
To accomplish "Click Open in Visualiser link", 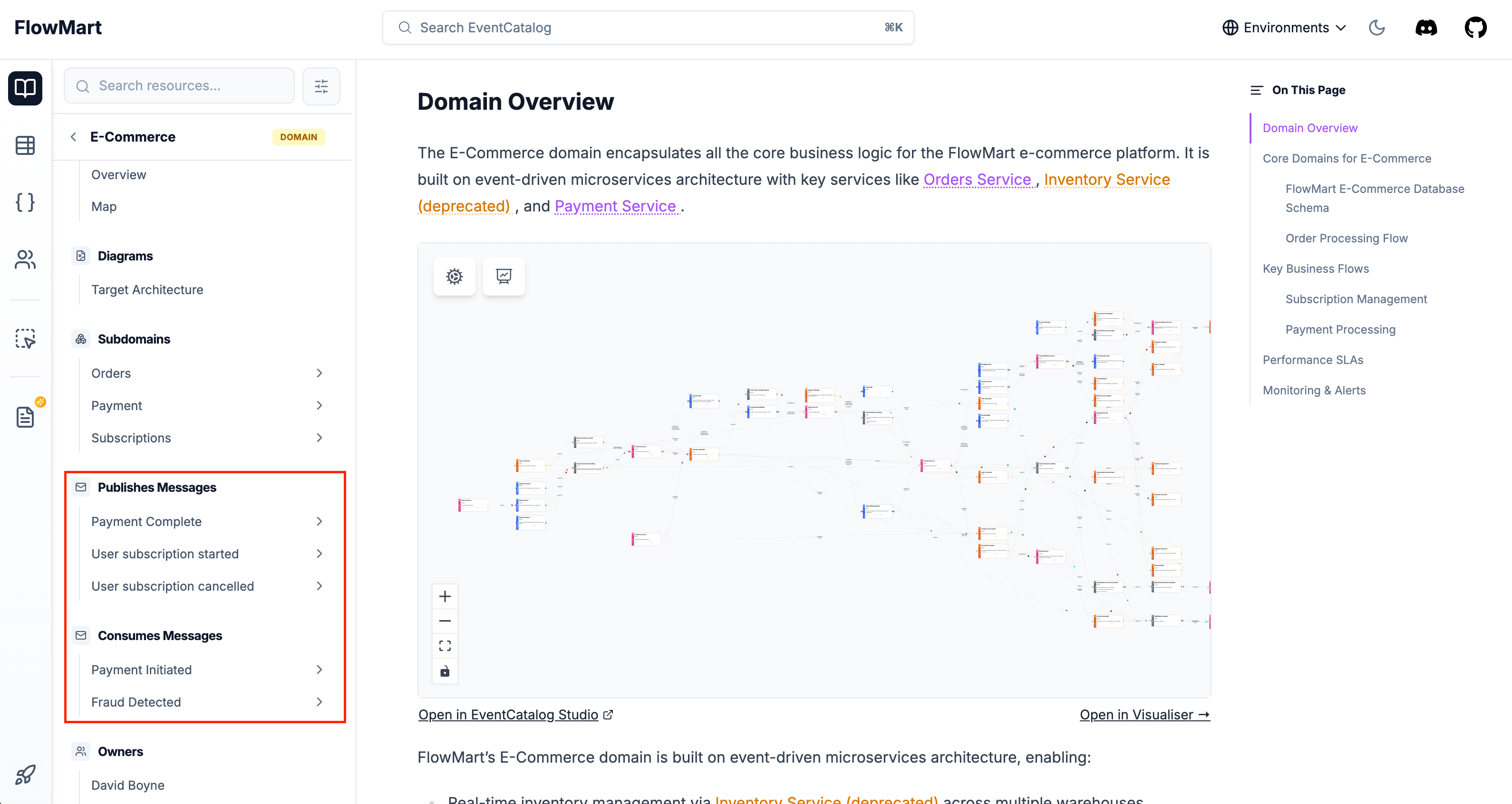I will (1144, 715).
